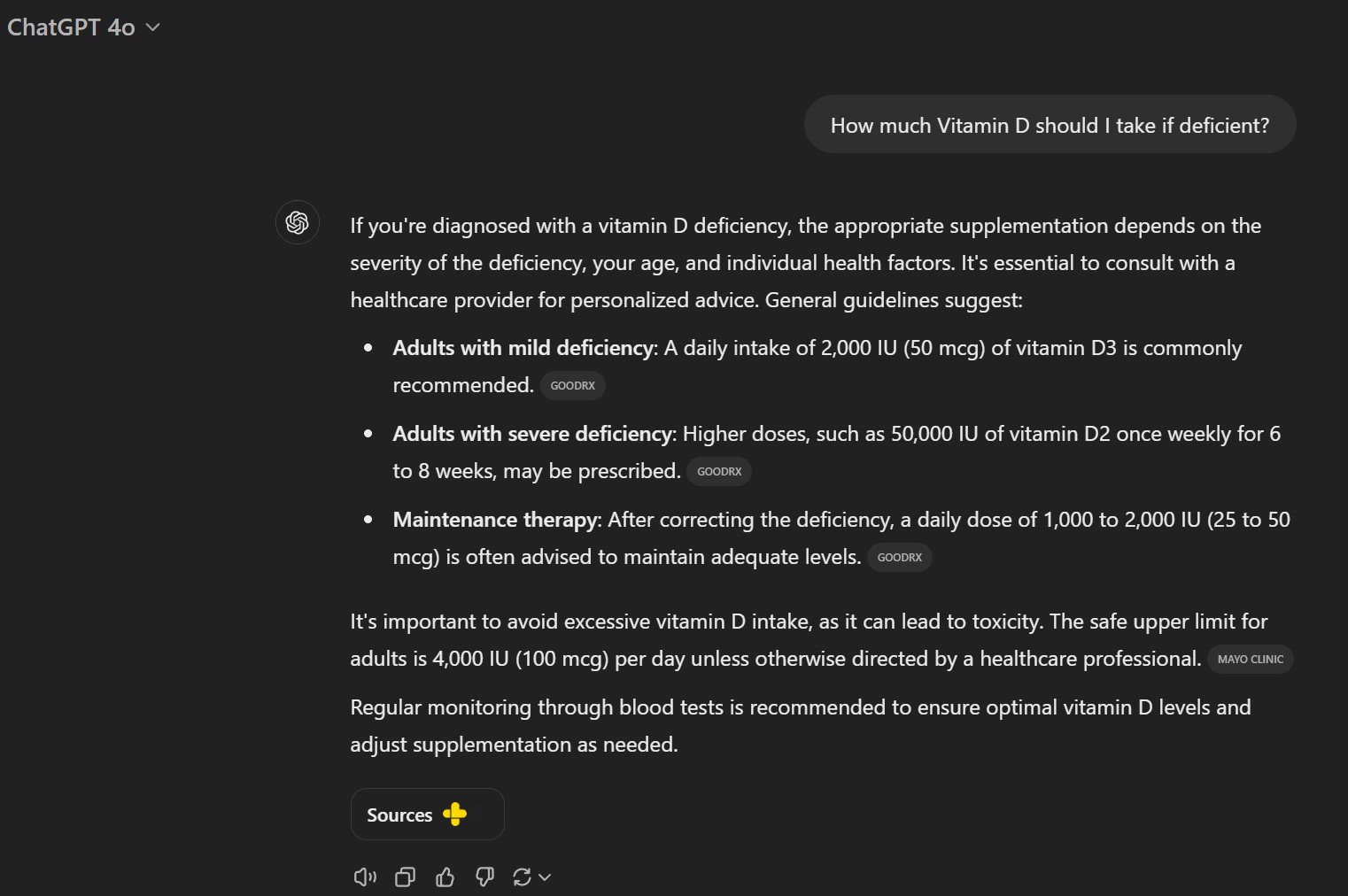1348x896 pixels.
Task: Click the bold "Adults with mild deficiency" text
Action: pyautogui.click(x=523, y=348)
